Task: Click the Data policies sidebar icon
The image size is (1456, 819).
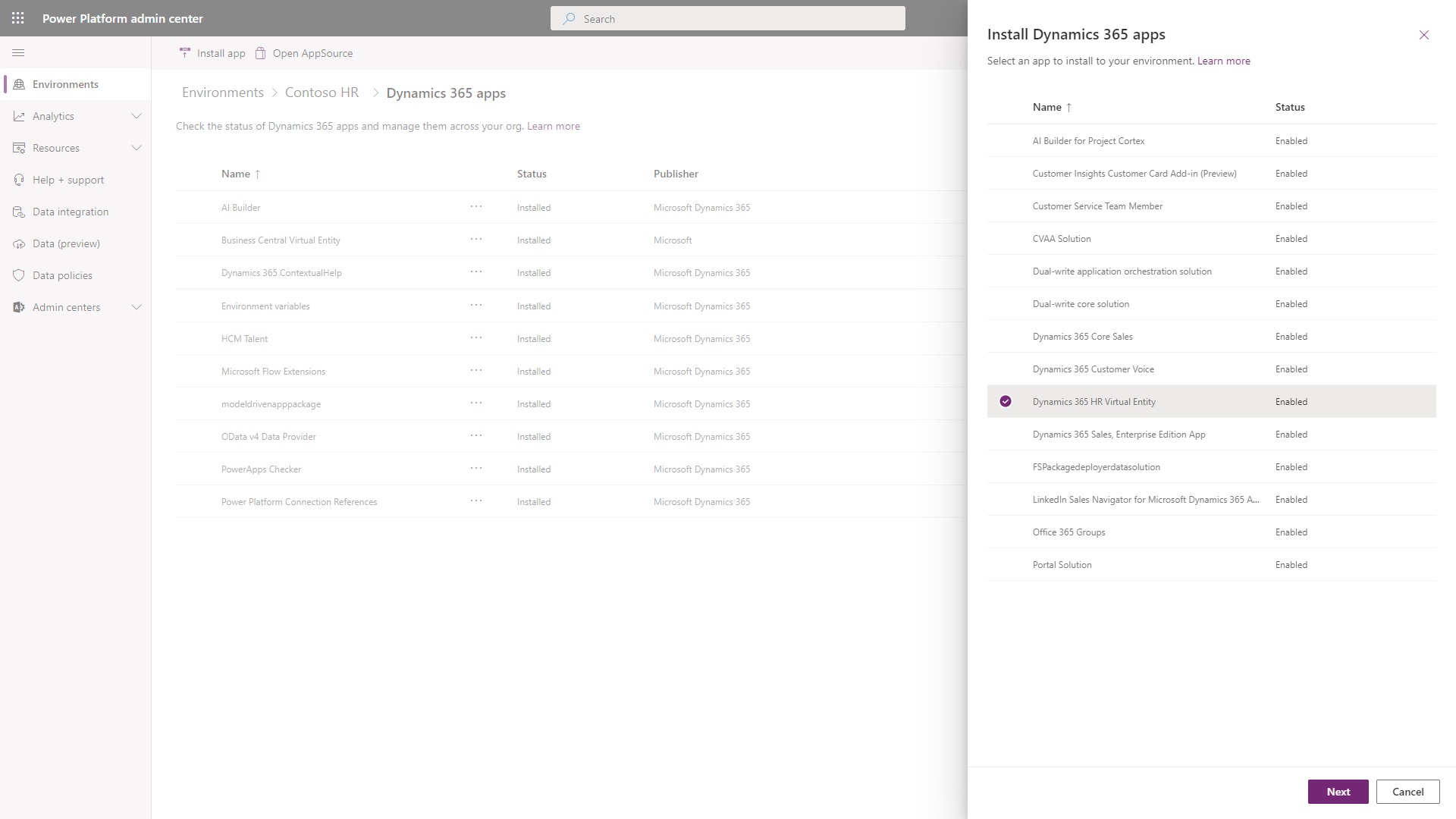Action: (x=18, y=275)
